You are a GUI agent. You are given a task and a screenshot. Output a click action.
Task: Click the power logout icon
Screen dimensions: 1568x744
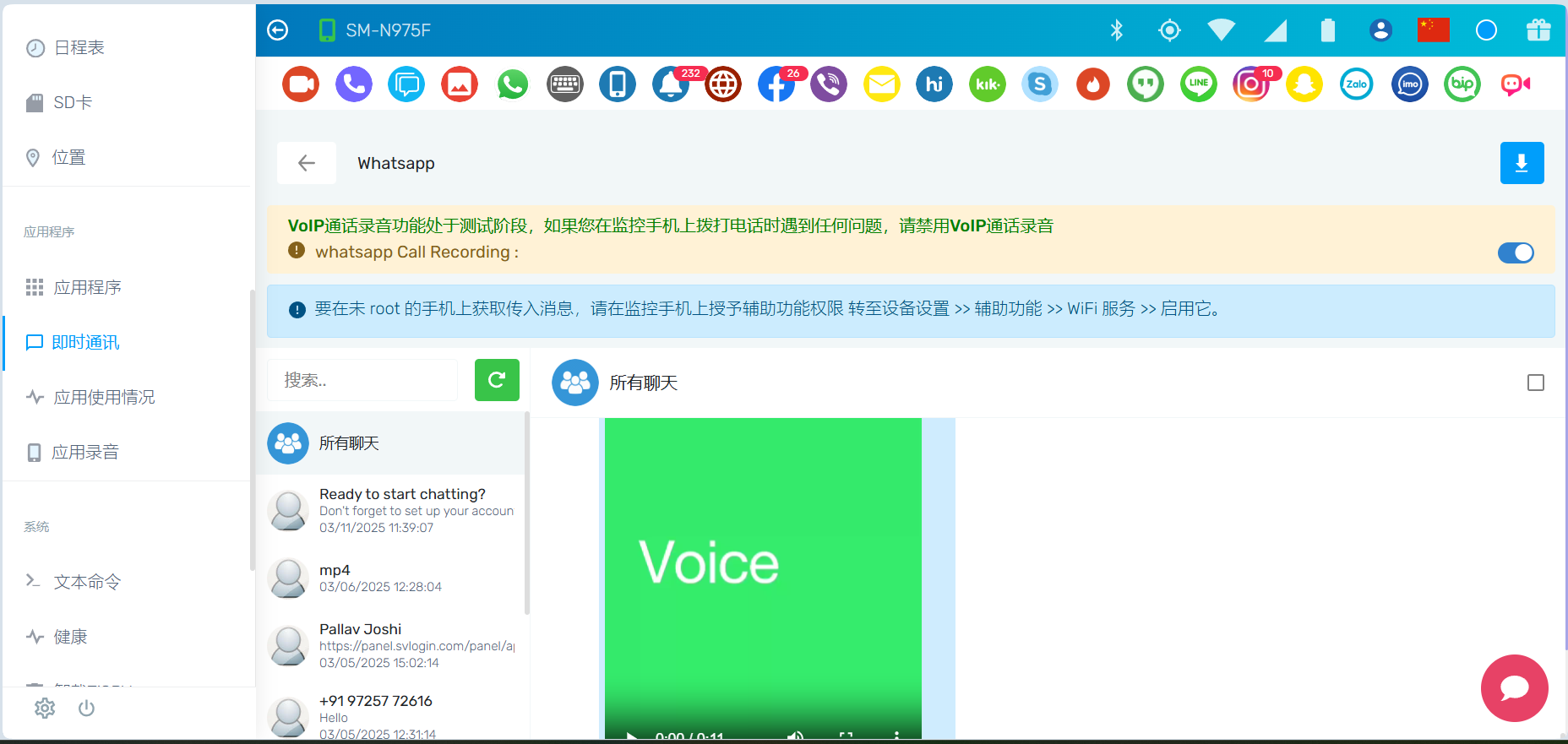(x=86, y=709)
